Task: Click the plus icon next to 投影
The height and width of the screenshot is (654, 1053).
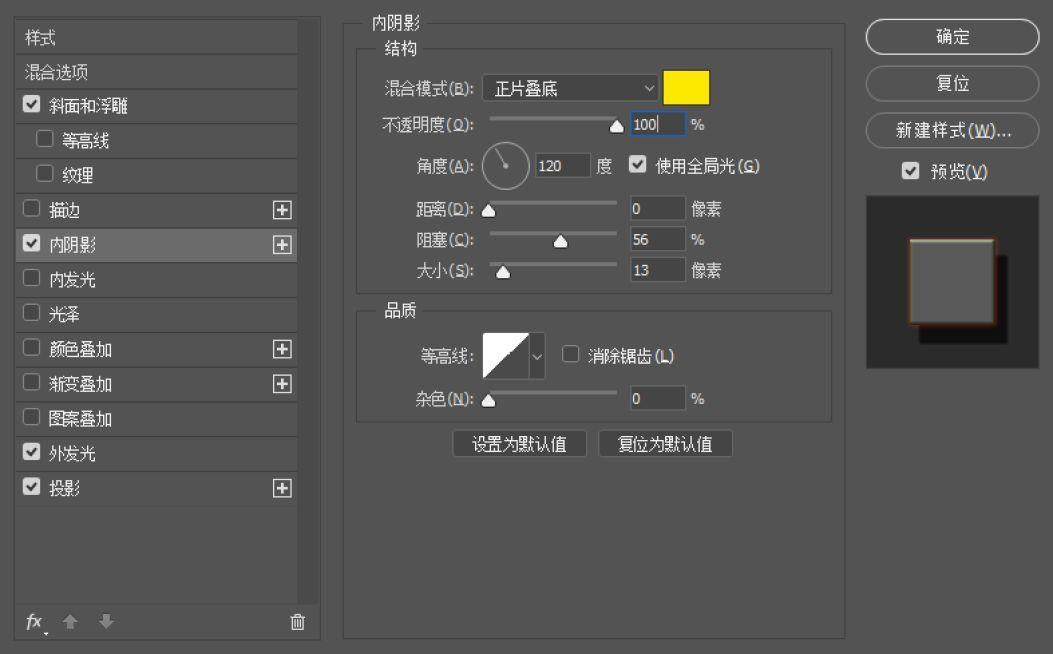Action: [281, 487]
